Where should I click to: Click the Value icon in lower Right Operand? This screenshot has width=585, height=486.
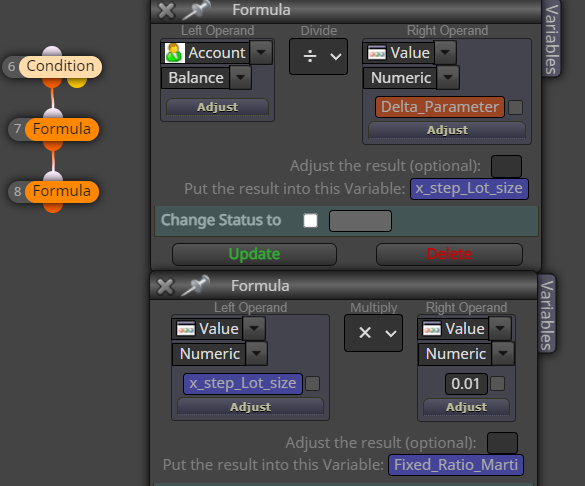[x=432, y=329]
